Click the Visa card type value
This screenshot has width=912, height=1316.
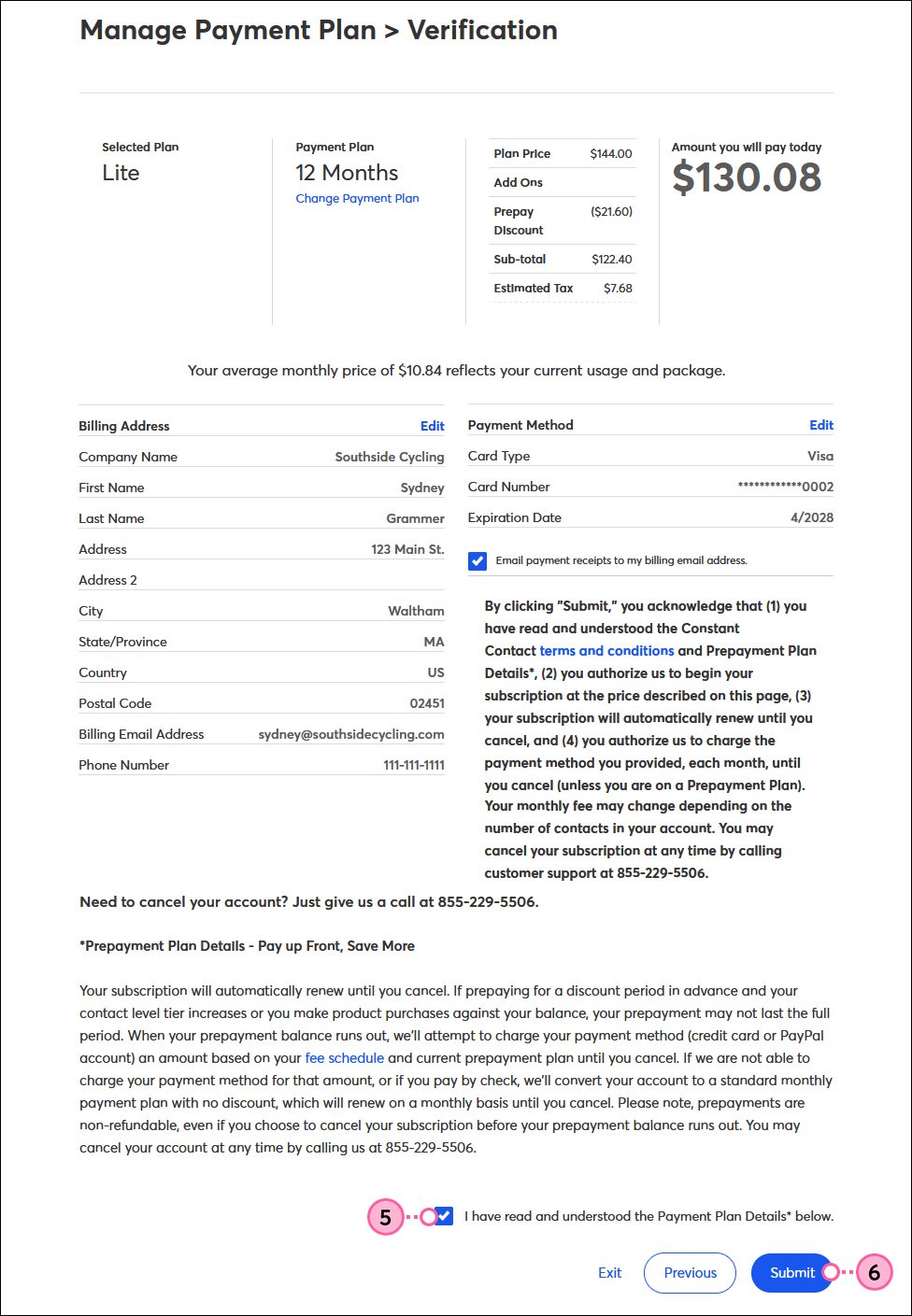pyautogui.click(x=820, y=456)
